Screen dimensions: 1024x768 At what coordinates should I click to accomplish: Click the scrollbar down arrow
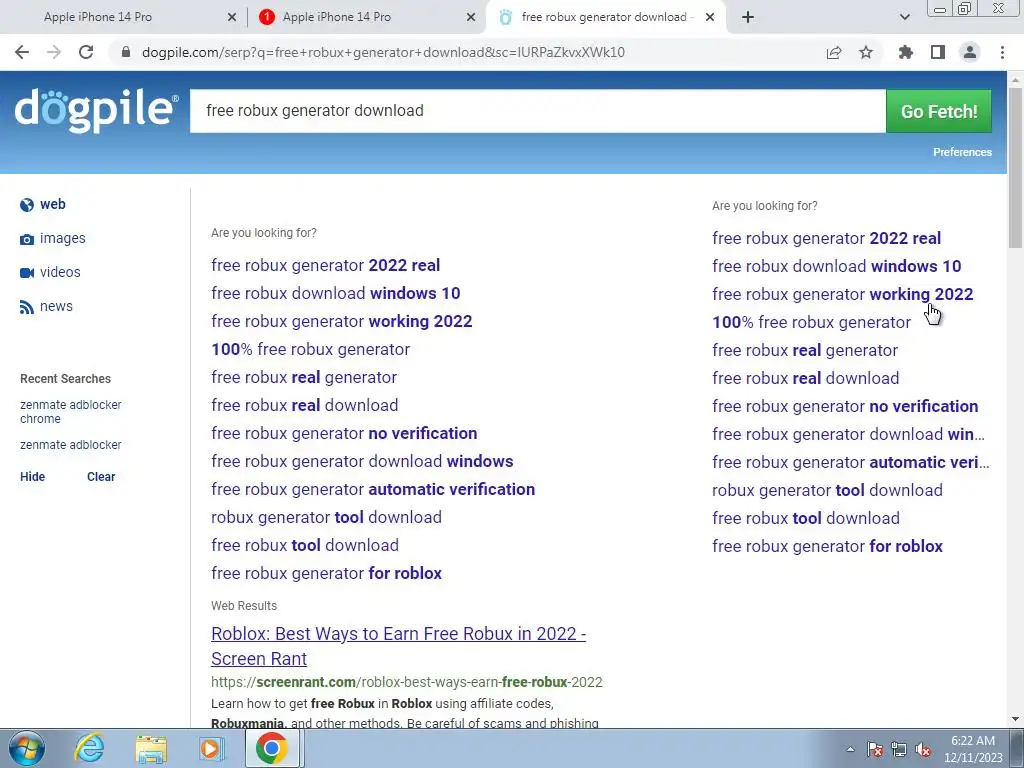[x=1015, y=719]
